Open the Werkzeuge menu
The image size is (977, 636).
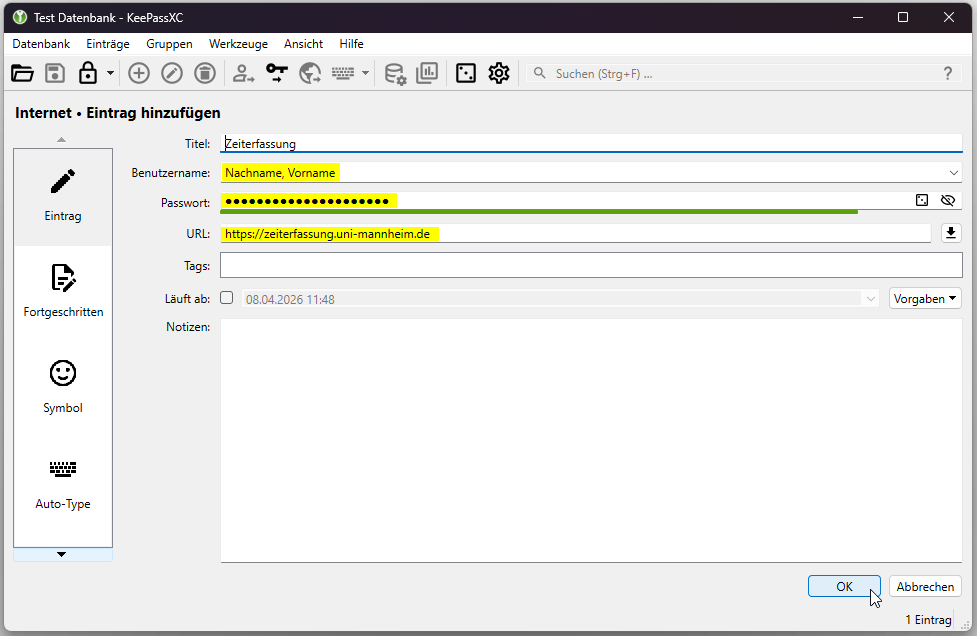pos(238,44)
